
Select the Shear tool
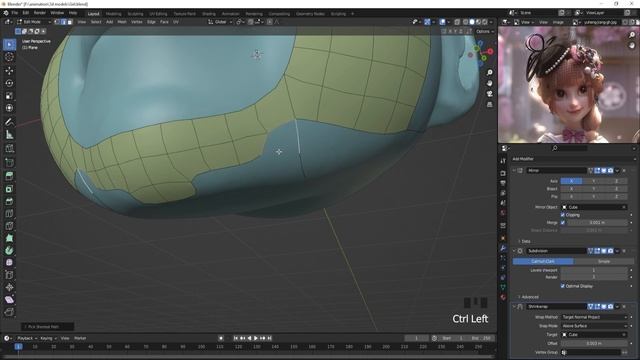click(x=9, y=300)
